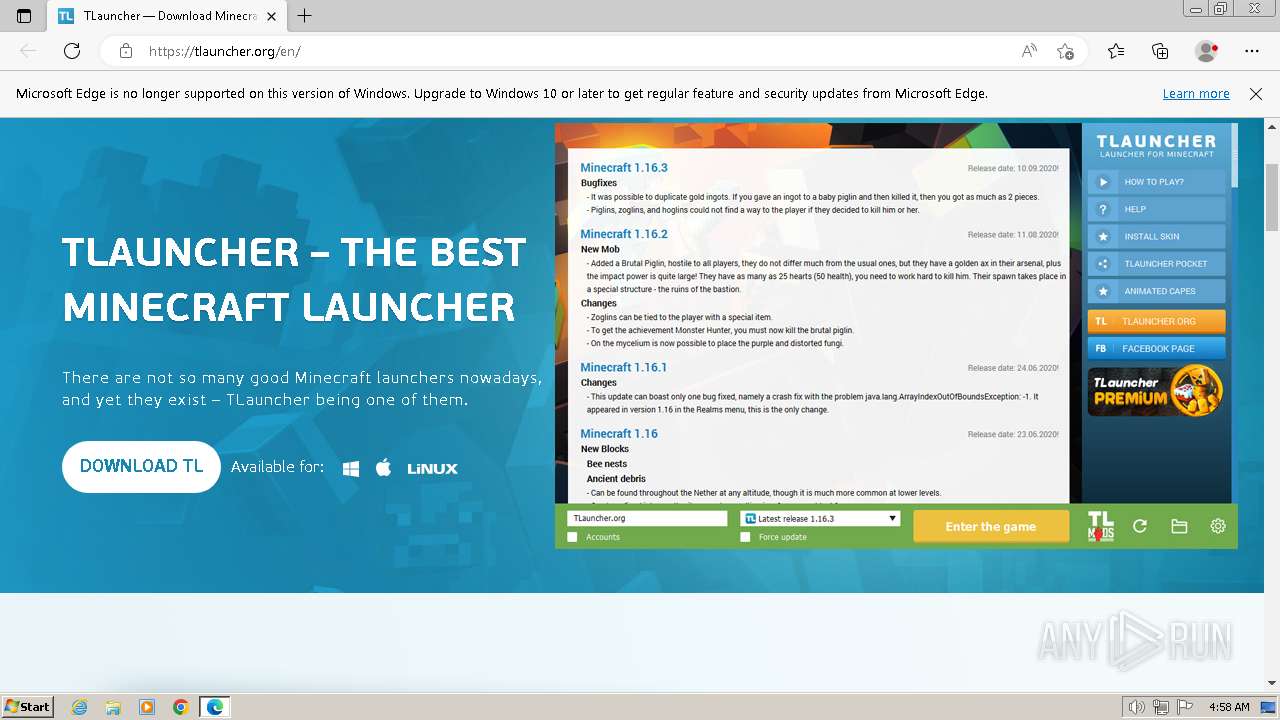Add this page to favorites
The image size is (1280, 720).
[1065, 51]
